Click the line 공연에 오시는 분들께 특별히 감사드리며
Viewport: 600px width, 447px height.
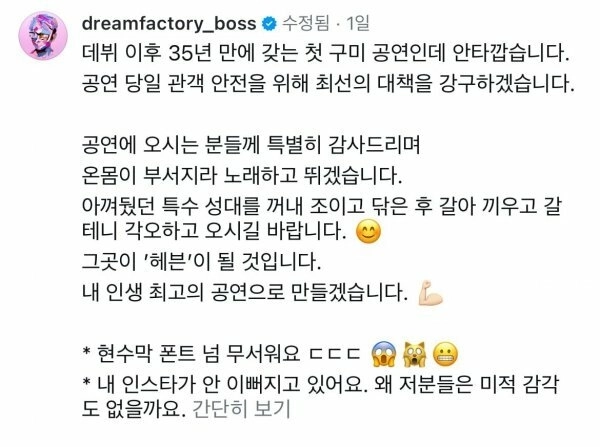coord(251,145)
